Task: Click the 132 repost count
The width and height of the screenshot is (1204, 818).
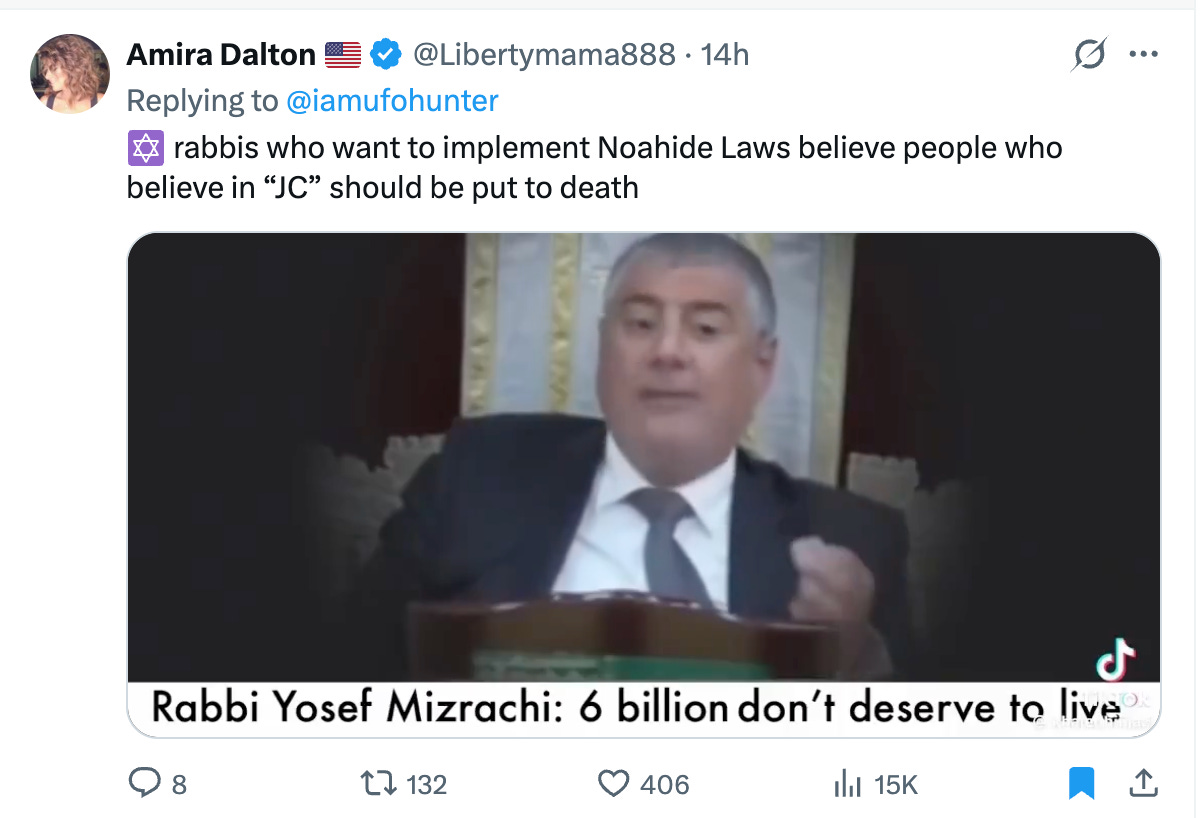Action: pyautogui.click(x=427, y=785)
